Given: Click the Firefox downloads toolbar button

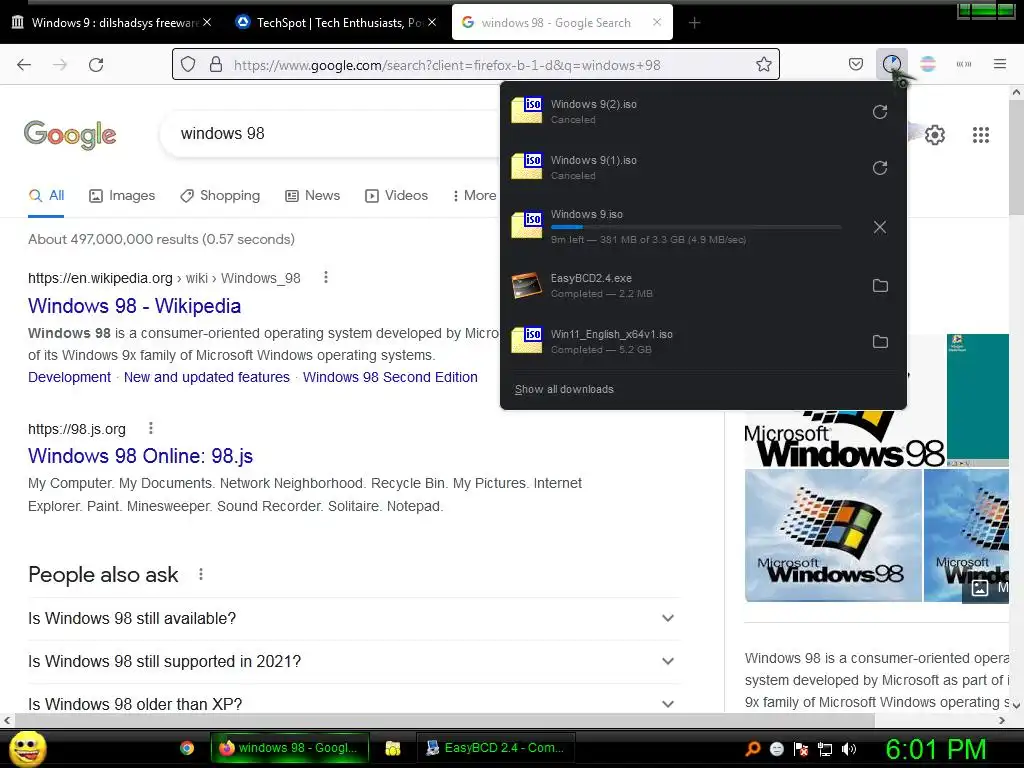Looking at the screenshot, I should (x=891, y=64).
